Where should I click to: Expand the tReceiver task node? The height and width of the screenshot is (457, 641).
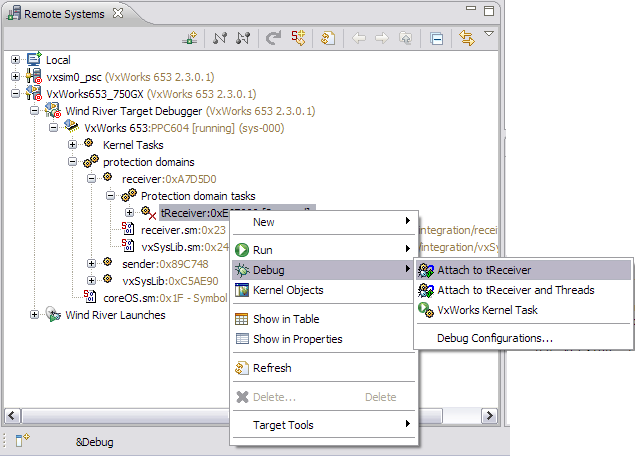(x=130, y=213)
